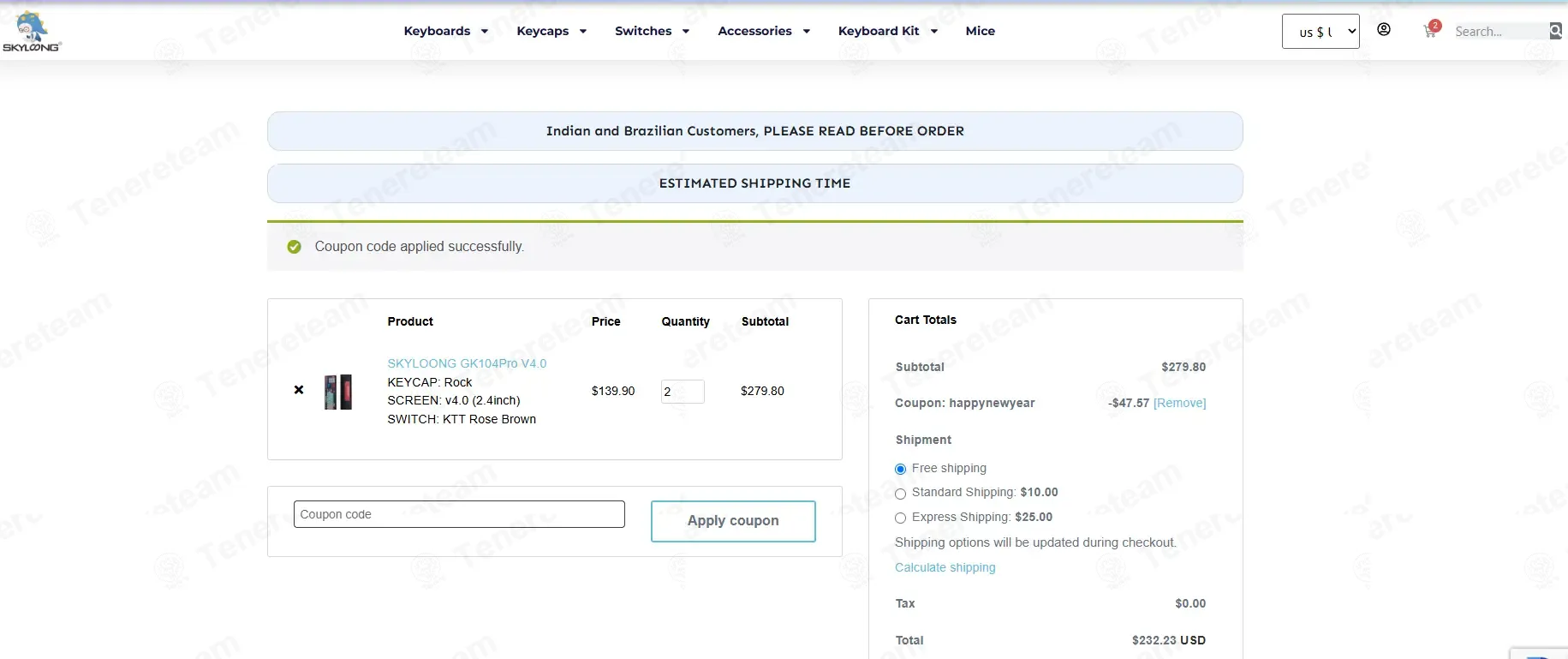Expand the Keyboards menu arrow
The image size is (1568, 659).
pyautogui.click(x=485, y=32)
